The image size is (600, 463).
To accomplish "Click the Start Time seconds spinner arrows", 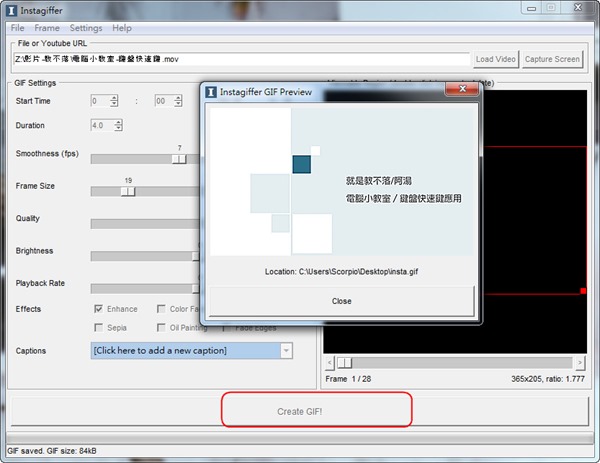I will click(x=178, y=101).
